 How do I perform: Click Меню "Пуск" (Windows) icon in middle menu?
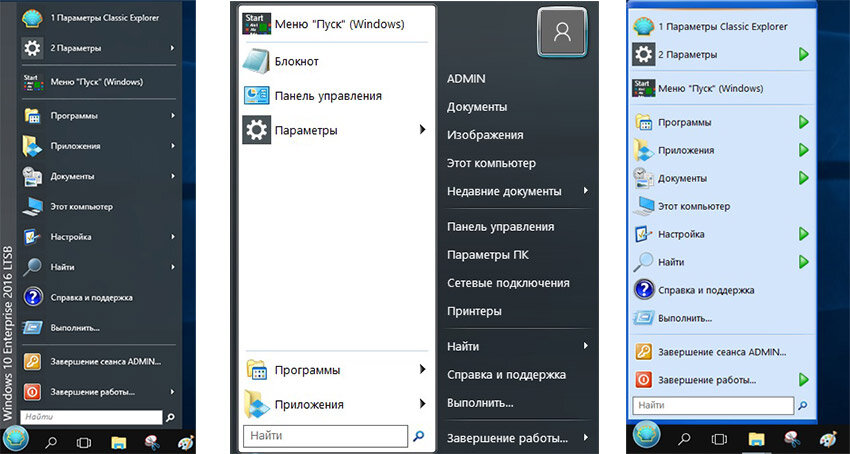[256, 24]
